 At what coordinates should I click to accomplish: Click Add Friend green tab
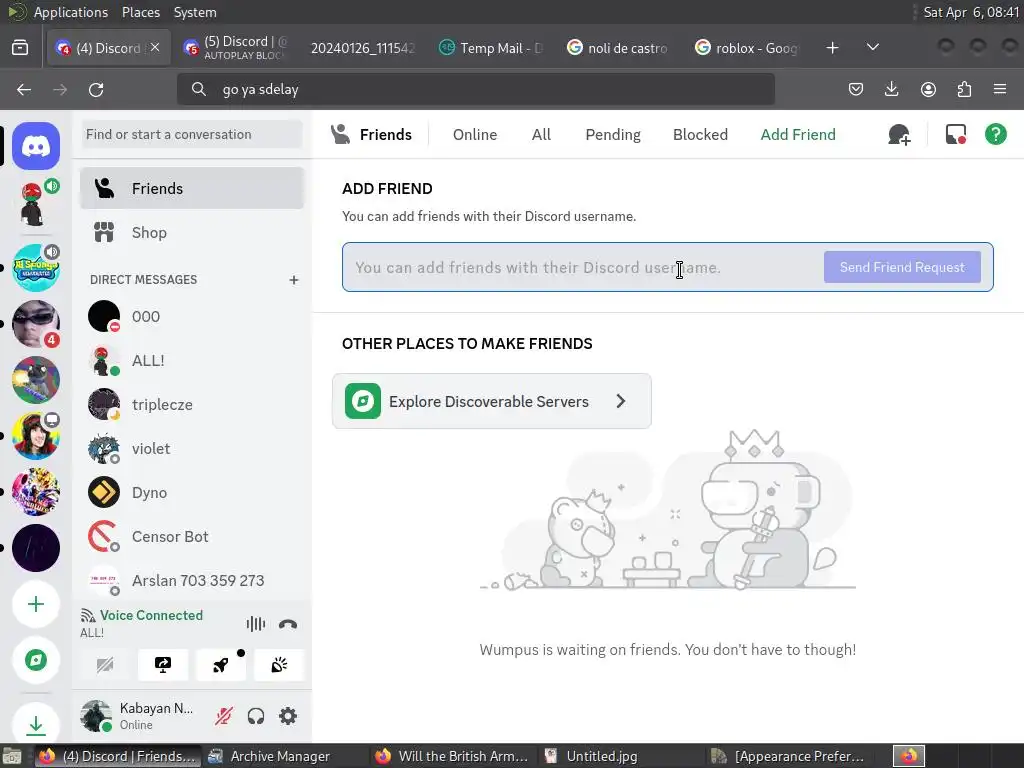click(x=798, y=135)
